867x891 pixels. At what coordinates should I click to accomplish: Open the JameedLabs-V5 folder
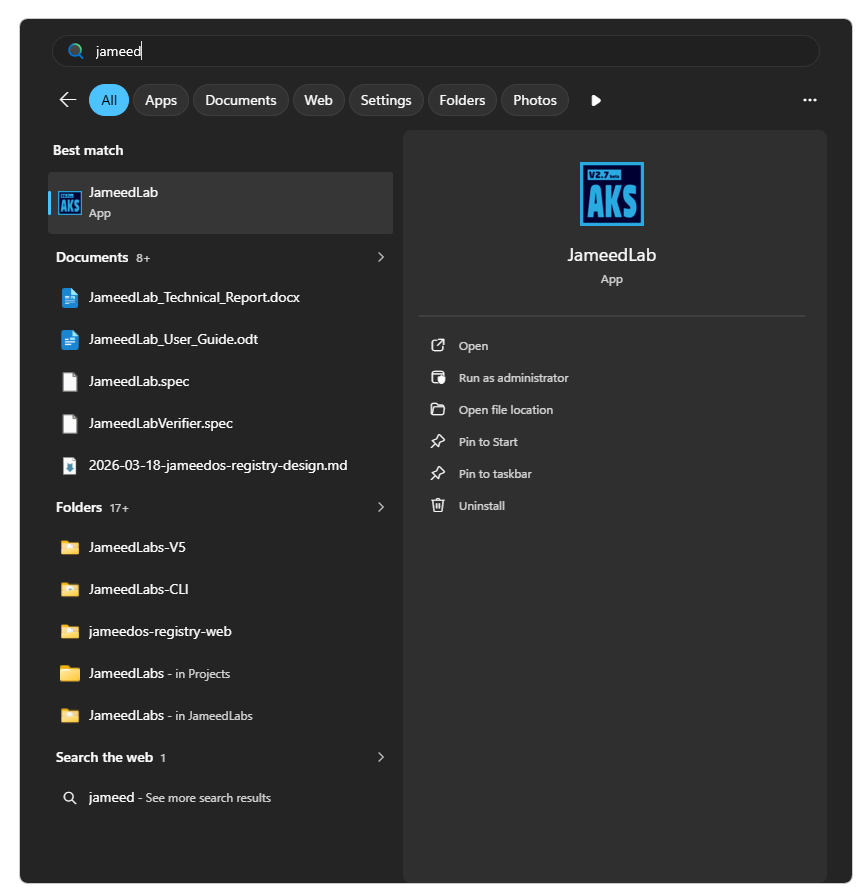pyautogui.click(x=220, y=547)
